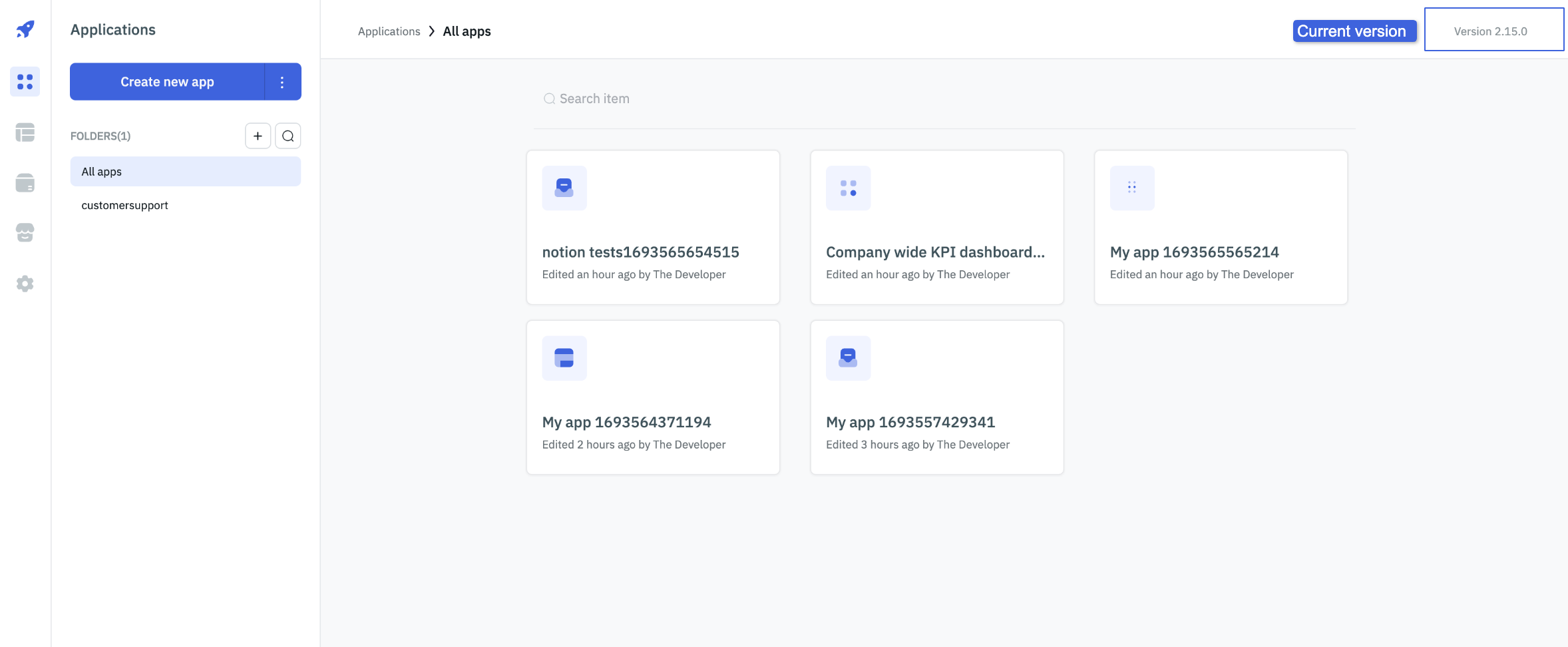The image size is (1568, 647).
Task: Open the apps dashboard grid icon
Action: (25, 82)
